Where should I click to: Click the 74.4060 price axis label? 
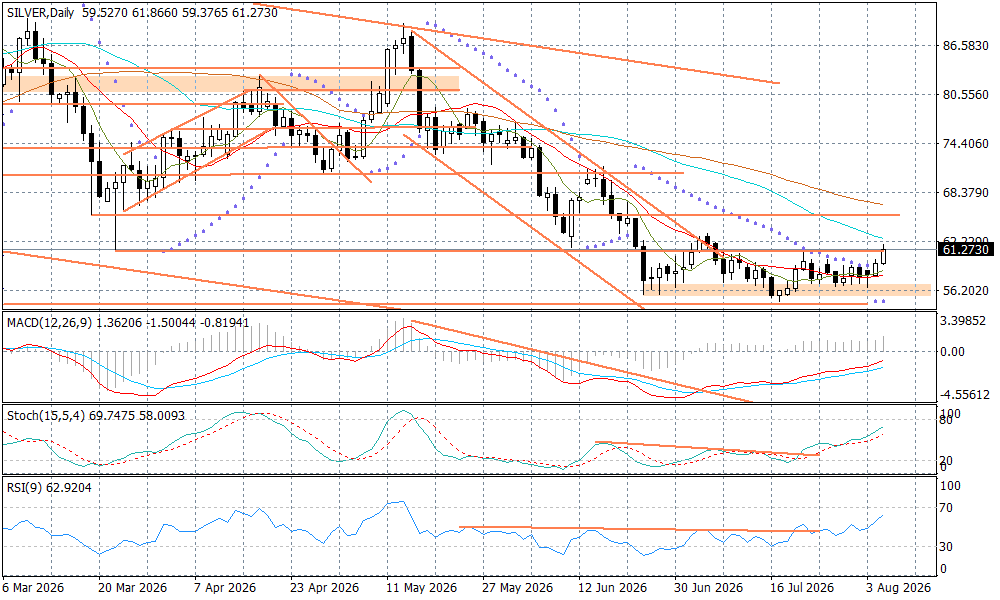966,143
